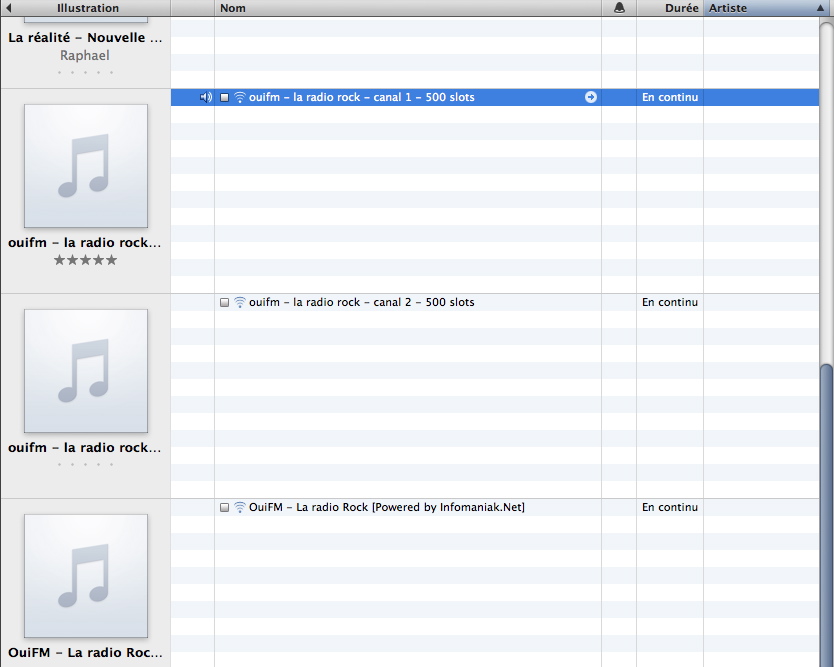
Task: Select the first ouifm album artwork thumbnail
Action: 85,166
